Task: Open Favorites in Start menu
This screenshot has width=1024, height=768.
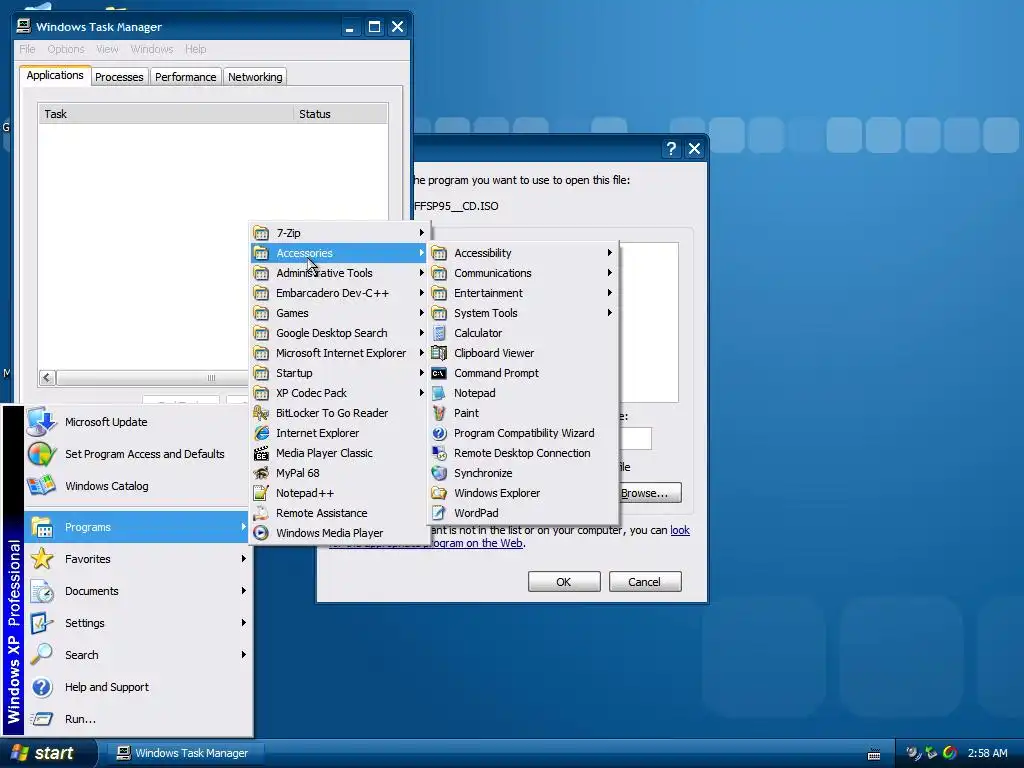Action: (x=138, y=559)
